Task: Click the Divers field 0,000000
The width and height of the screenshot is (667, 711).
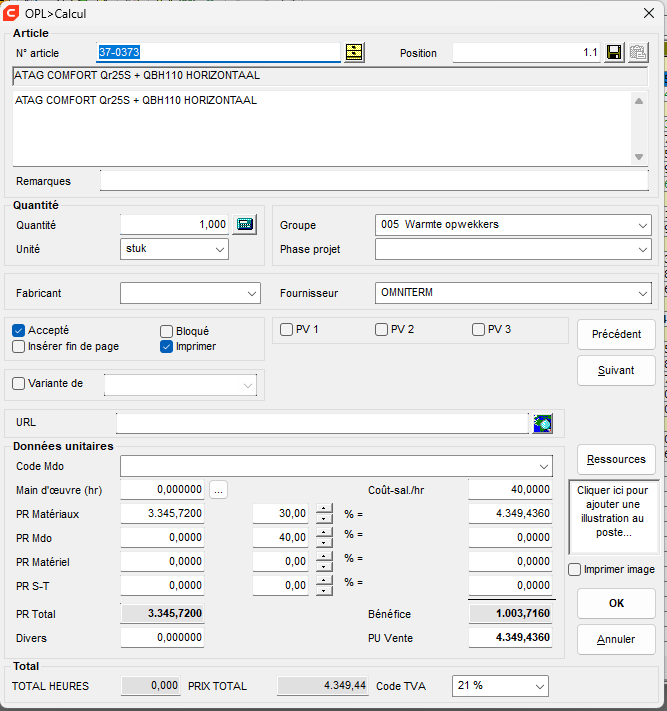Action: (162, 638)
